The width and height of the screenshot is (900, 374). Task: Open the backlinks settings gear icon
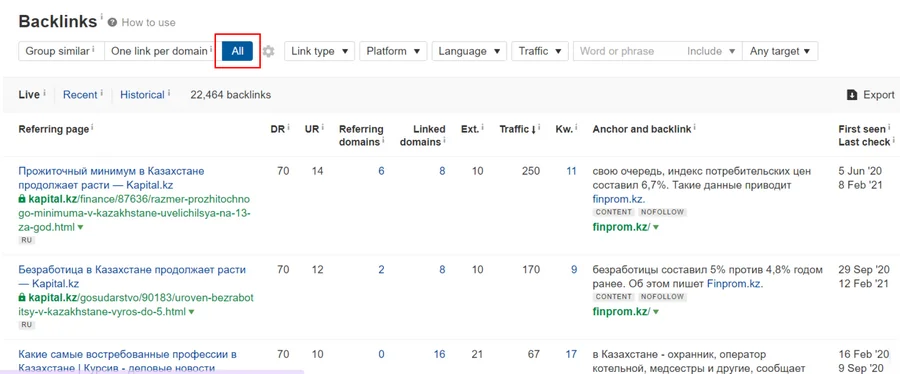pyautogui.click(x=269, y=52)
